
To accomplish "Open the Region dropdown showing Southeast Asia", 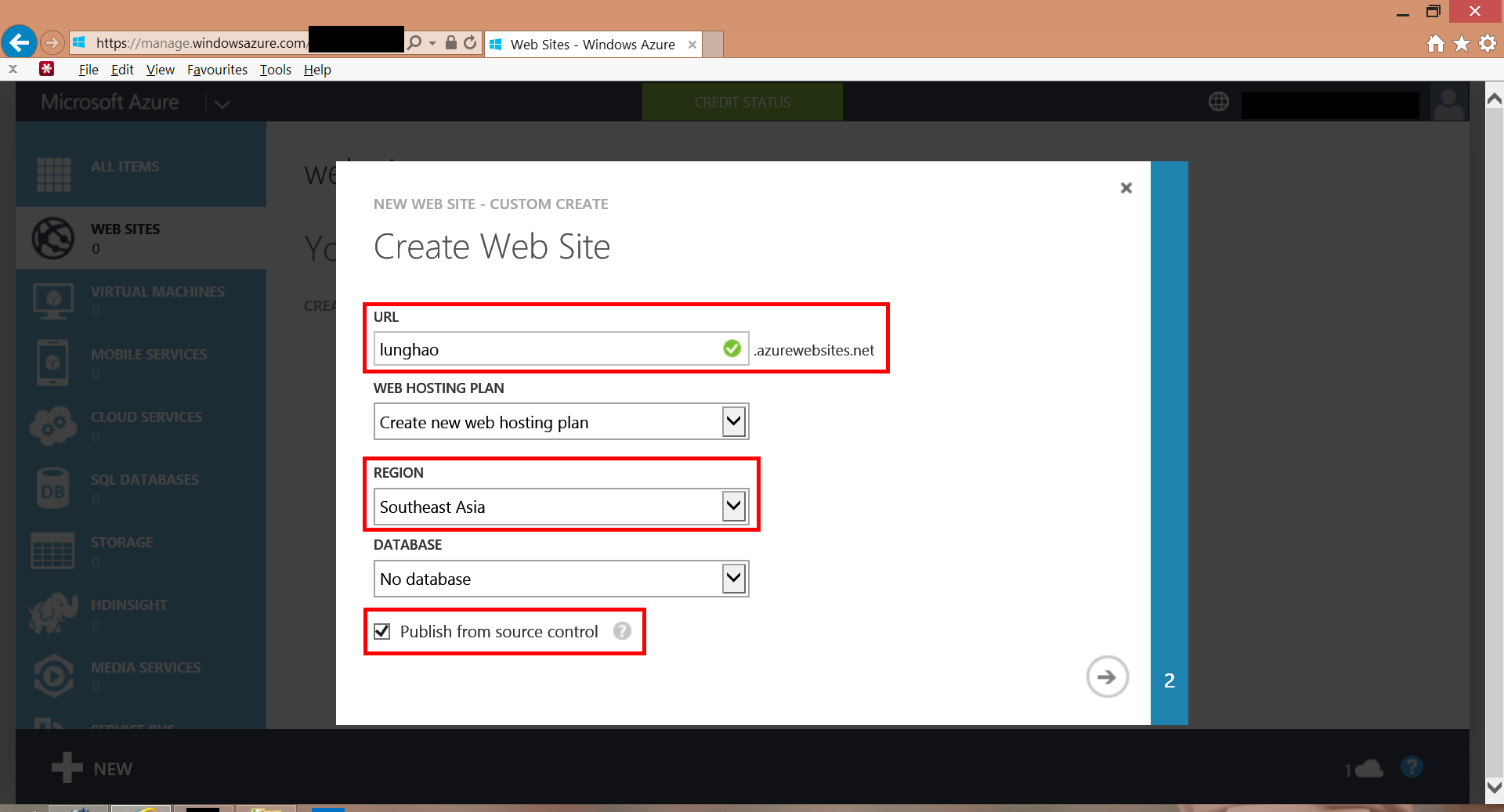I will (733, 506).
